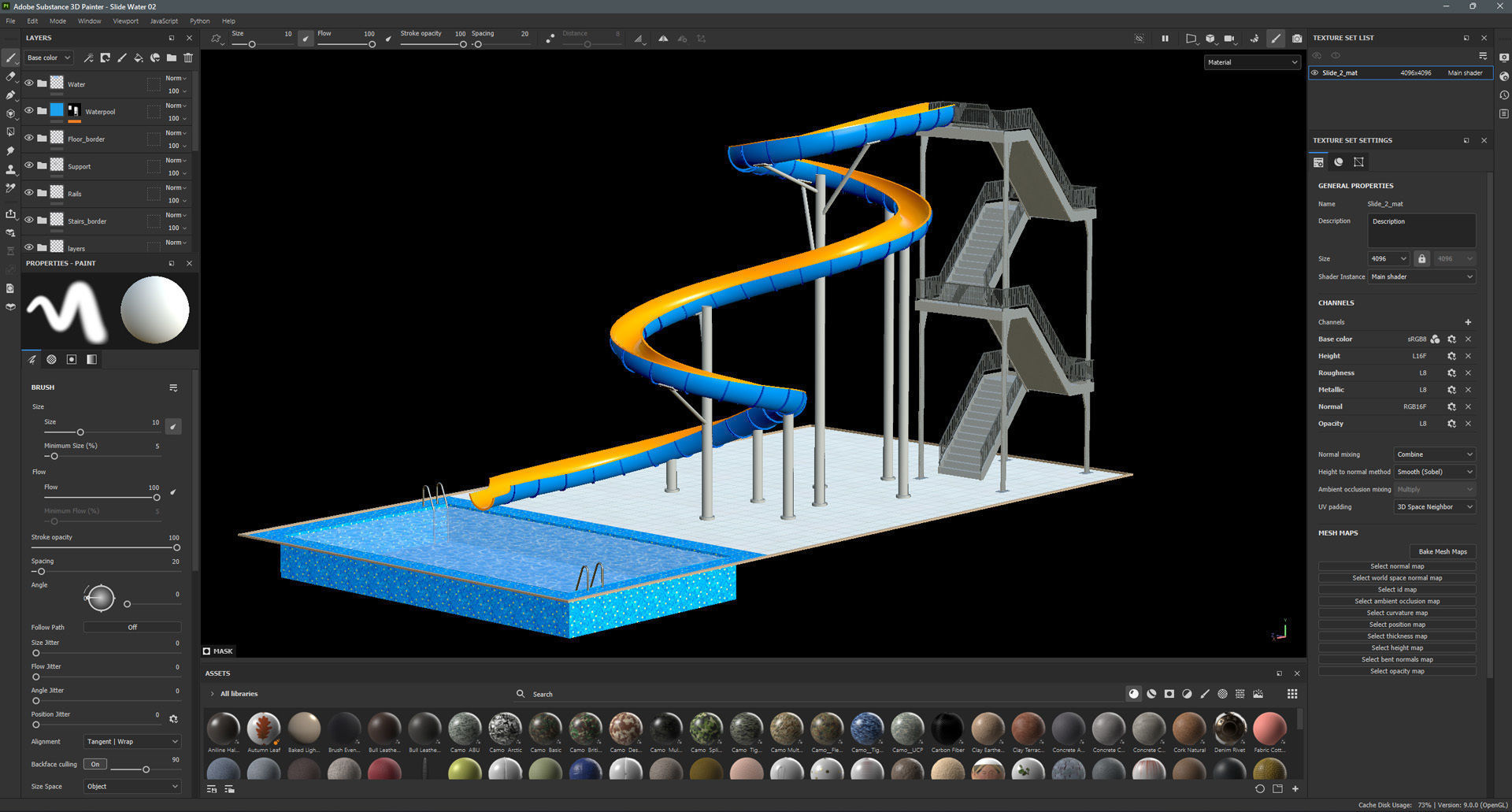This screenshot has width=1512, height=812.
Task: Open the Size 4096 dropdown
Action: (1388, 258)
